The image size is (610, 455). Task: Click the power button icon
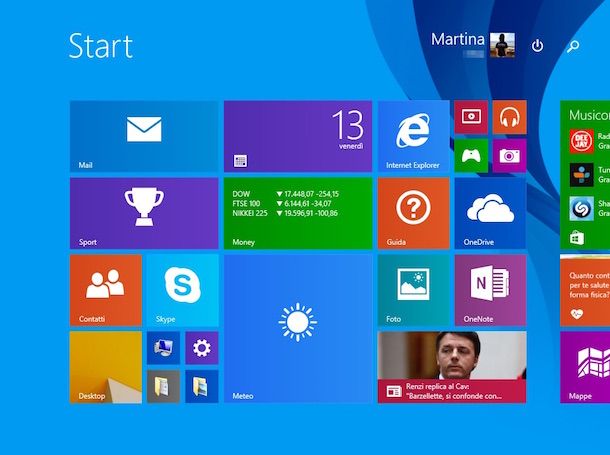(537, 46)
